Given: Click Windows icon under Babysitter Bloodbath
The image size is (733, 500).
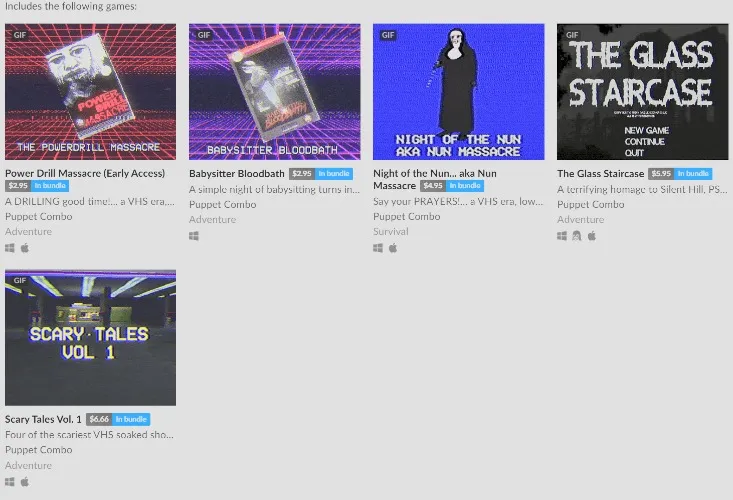Looking at the screenshot, I should 194,236.
